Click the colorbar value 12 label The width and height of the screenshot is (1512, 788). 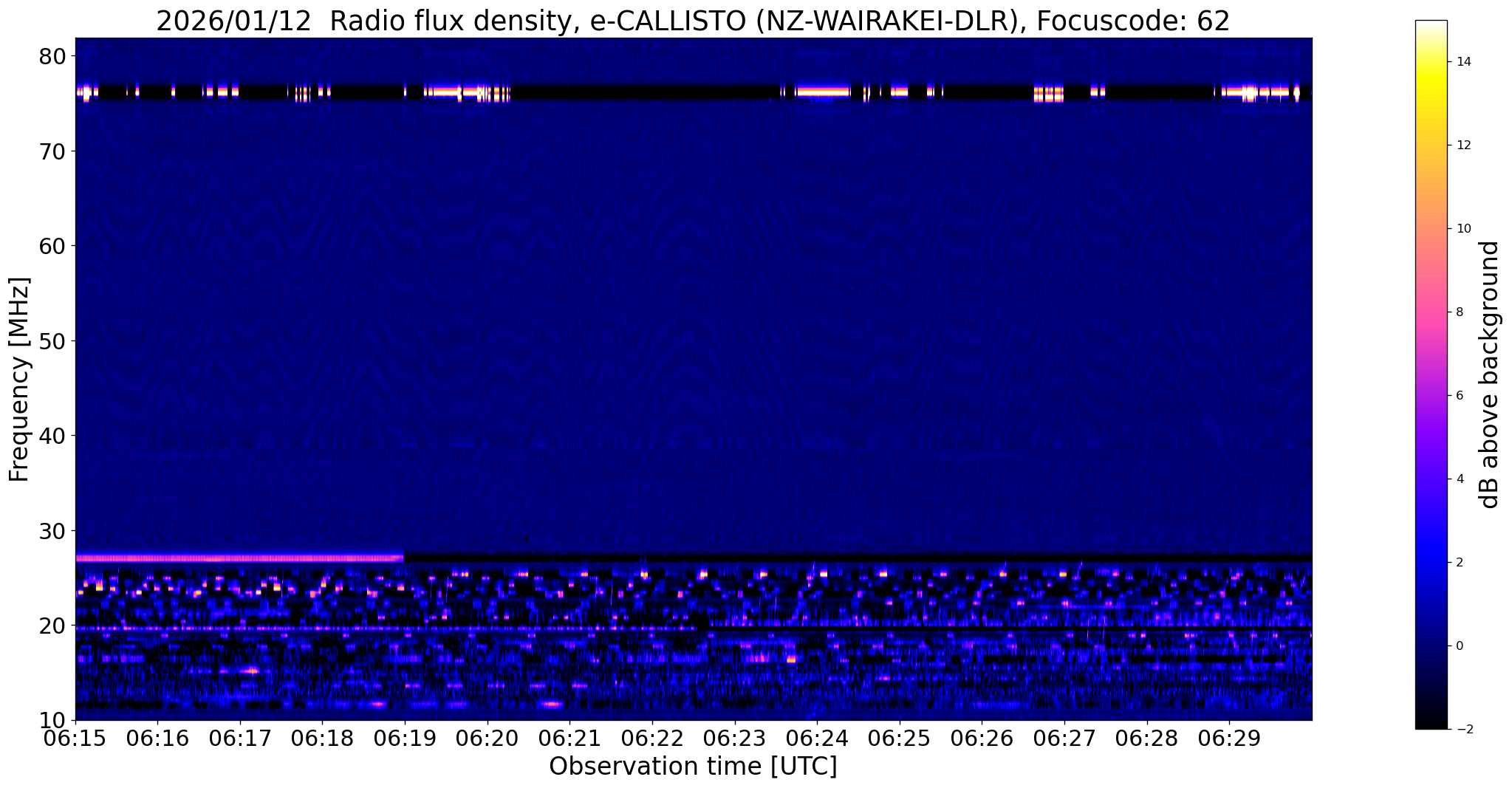coord(1463,145)
